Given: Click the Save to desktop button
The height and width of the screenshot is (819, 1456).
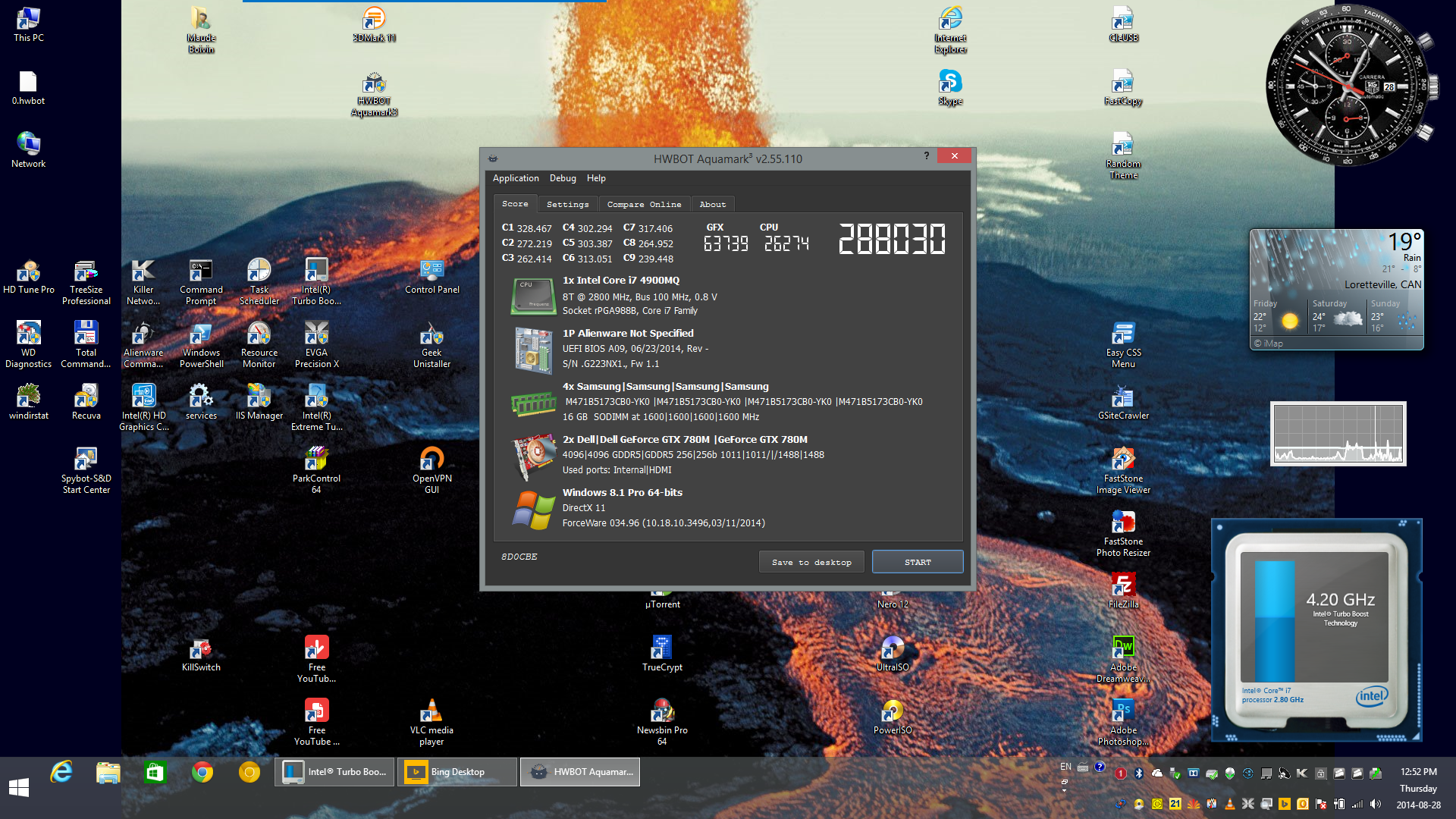Looking at the screenshot, I should click(811, 562).
